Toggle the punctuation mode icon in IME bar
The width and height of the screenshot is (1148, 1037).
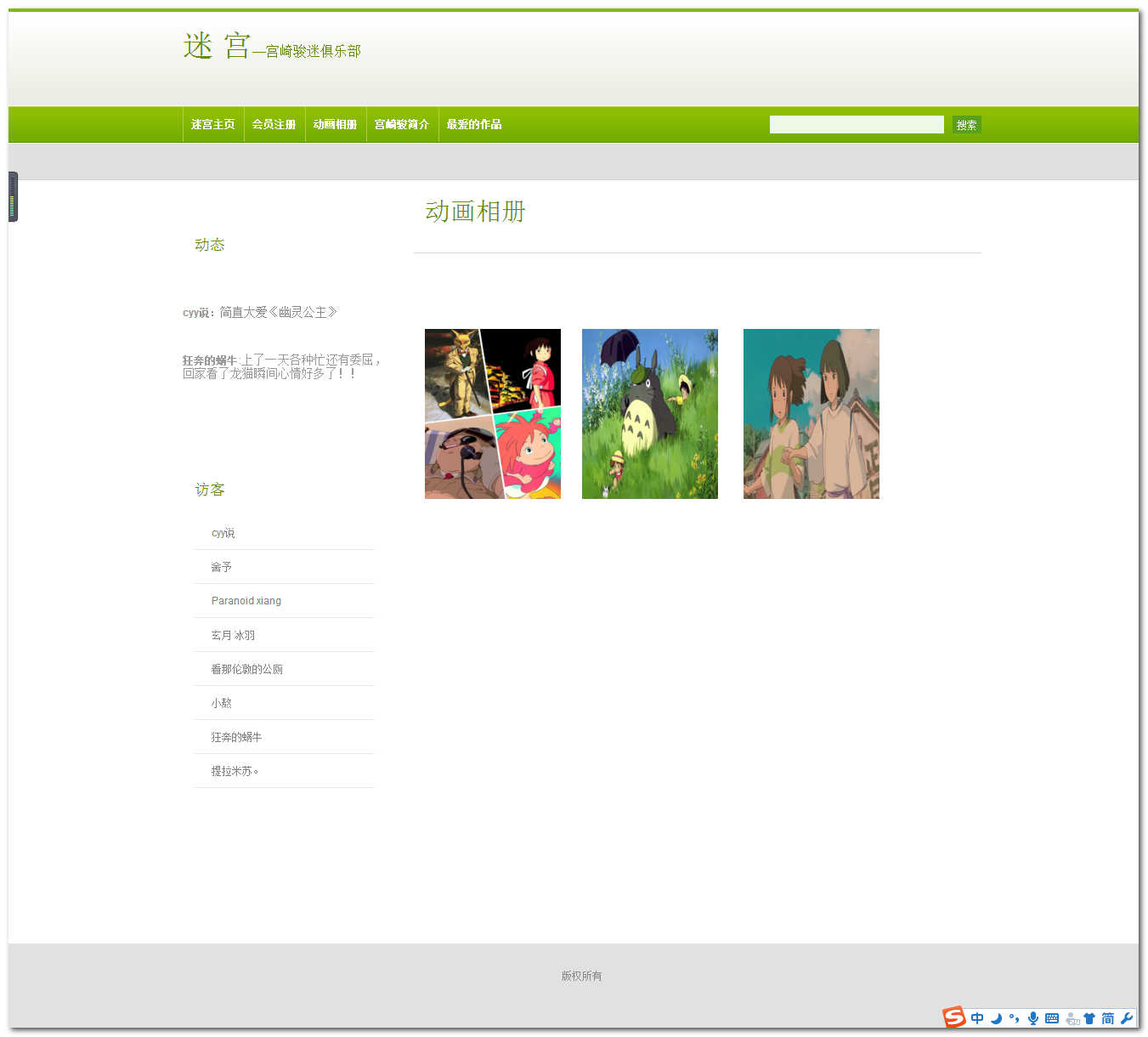[1014, 1018]
